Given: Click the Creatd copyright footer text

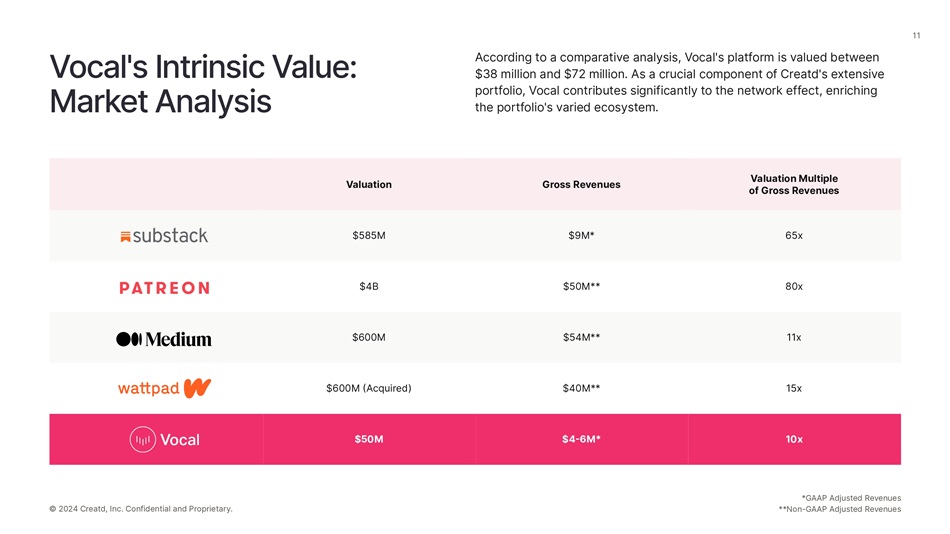Looking at the screenshot, I should pyautogui.click(x=140, y=509).
